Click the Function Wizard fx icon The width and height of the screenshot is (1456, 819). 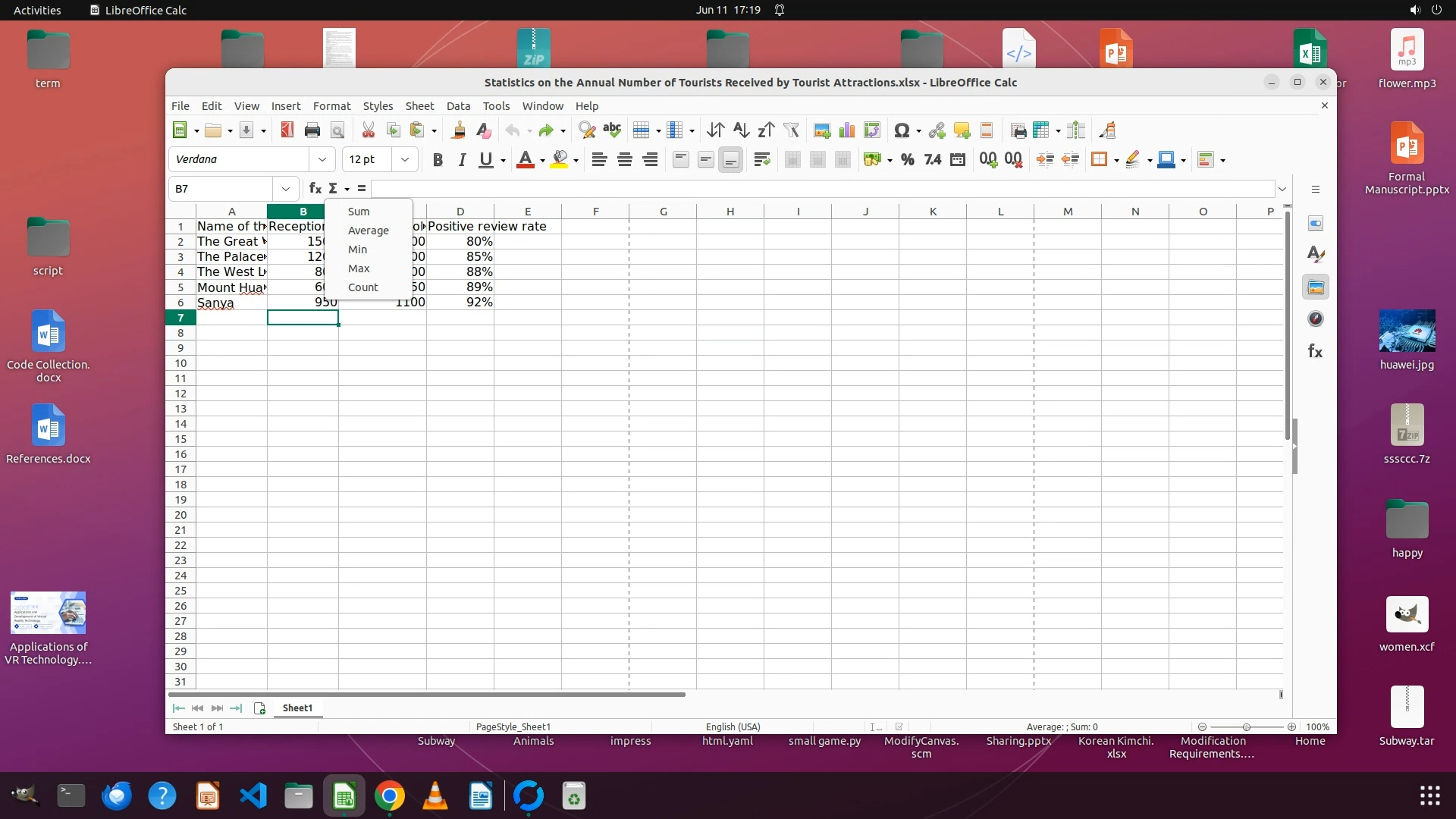coord(315,188)
